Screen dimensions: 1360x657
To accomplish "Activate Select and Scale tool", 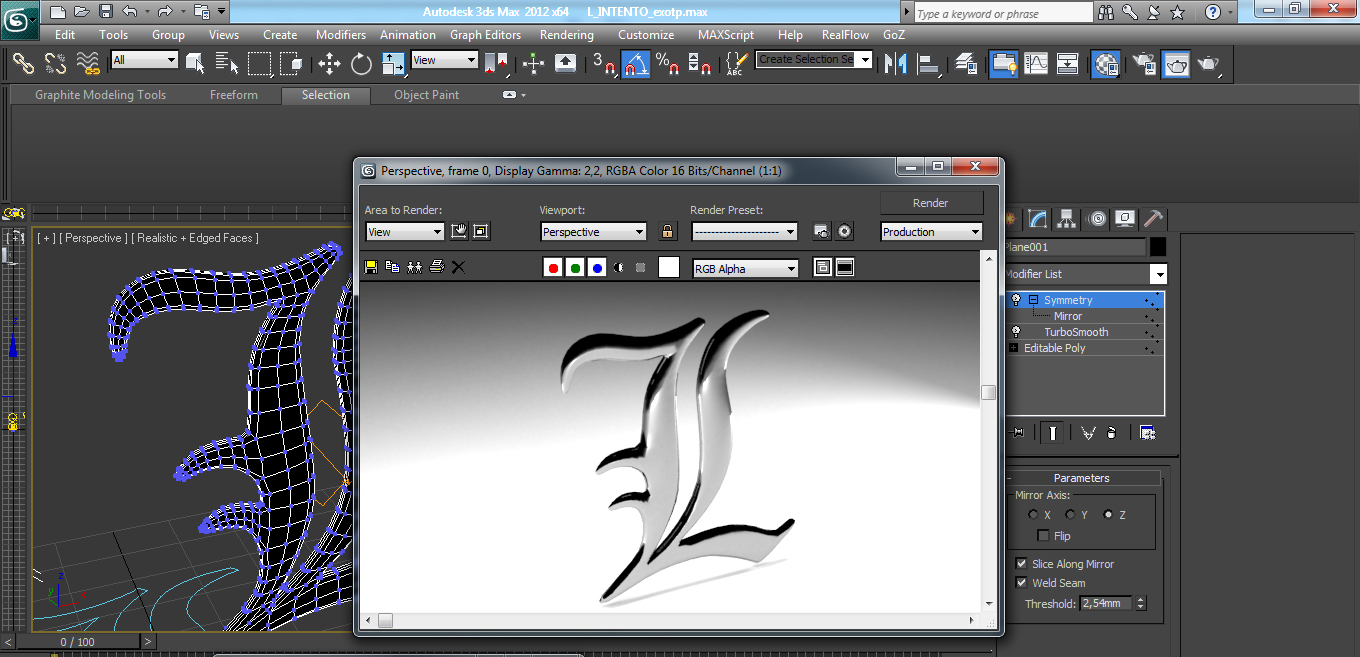I will pyautogui.click(x=393, y=63).
